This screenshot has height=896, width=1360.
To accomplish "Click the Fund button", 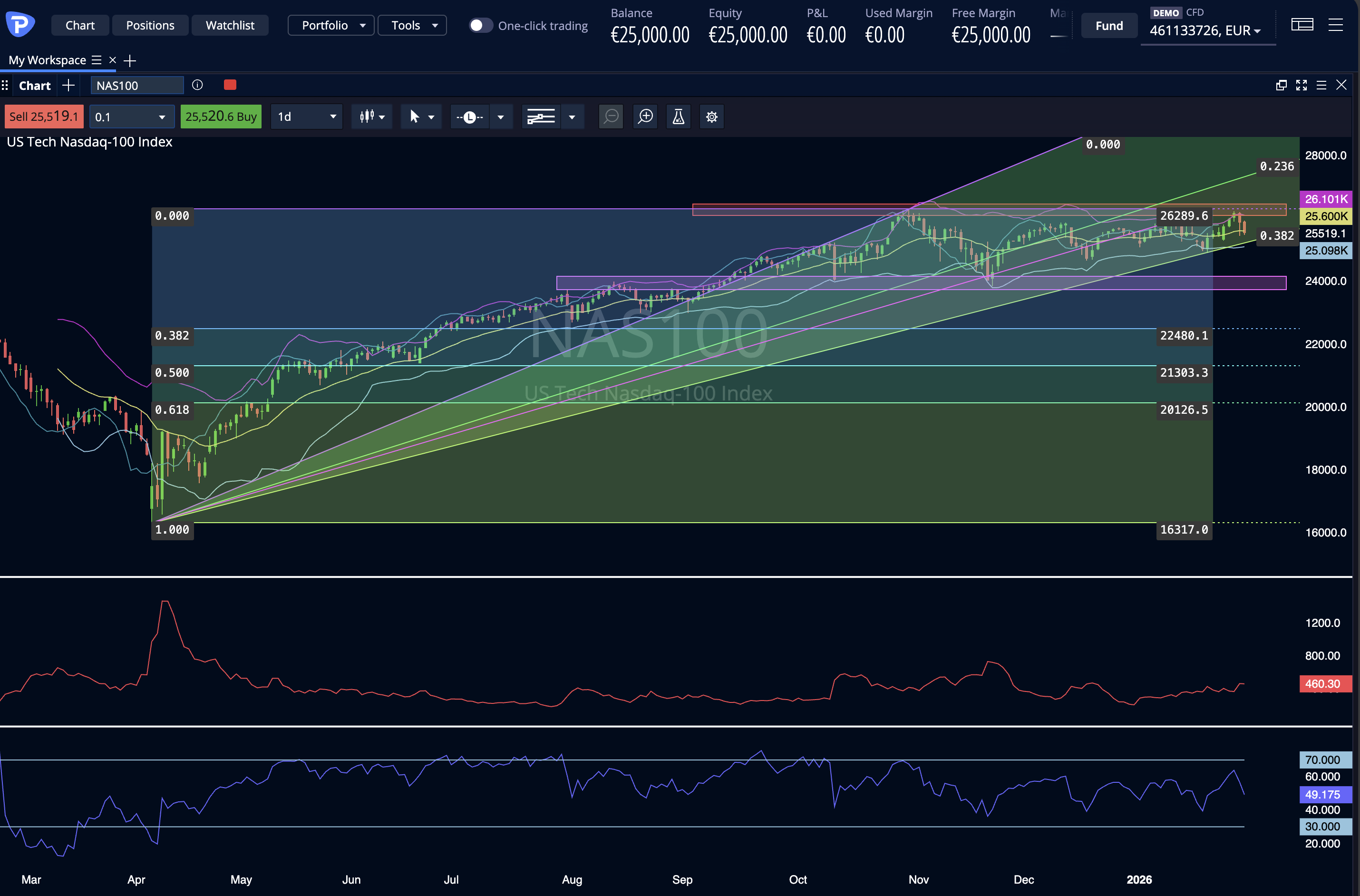I will pos(1108,25).
